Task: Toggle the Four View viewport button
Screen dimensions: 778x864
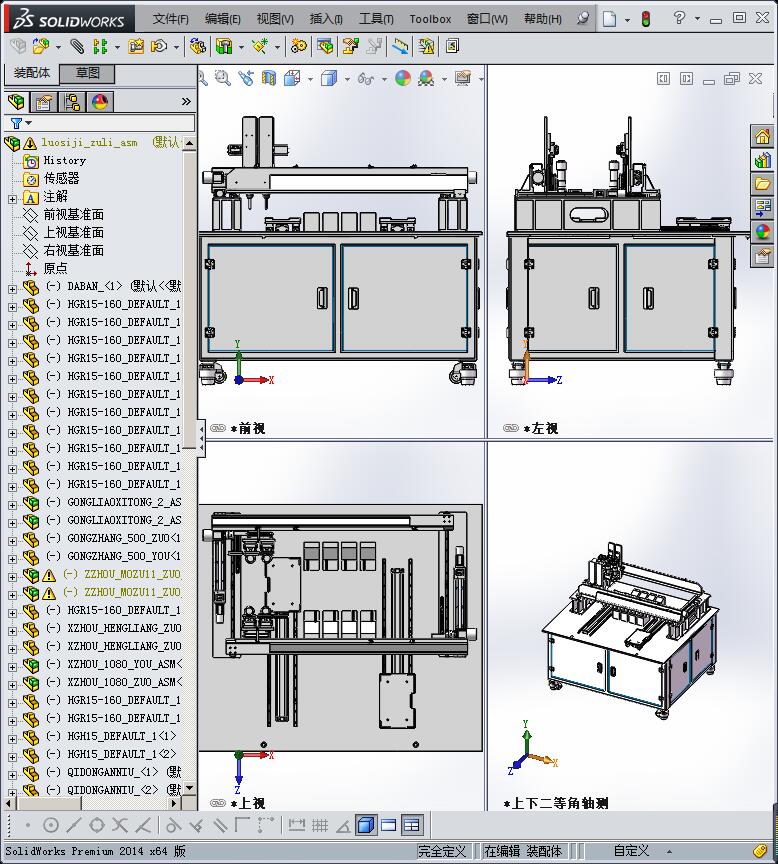Action: [411, 825]
